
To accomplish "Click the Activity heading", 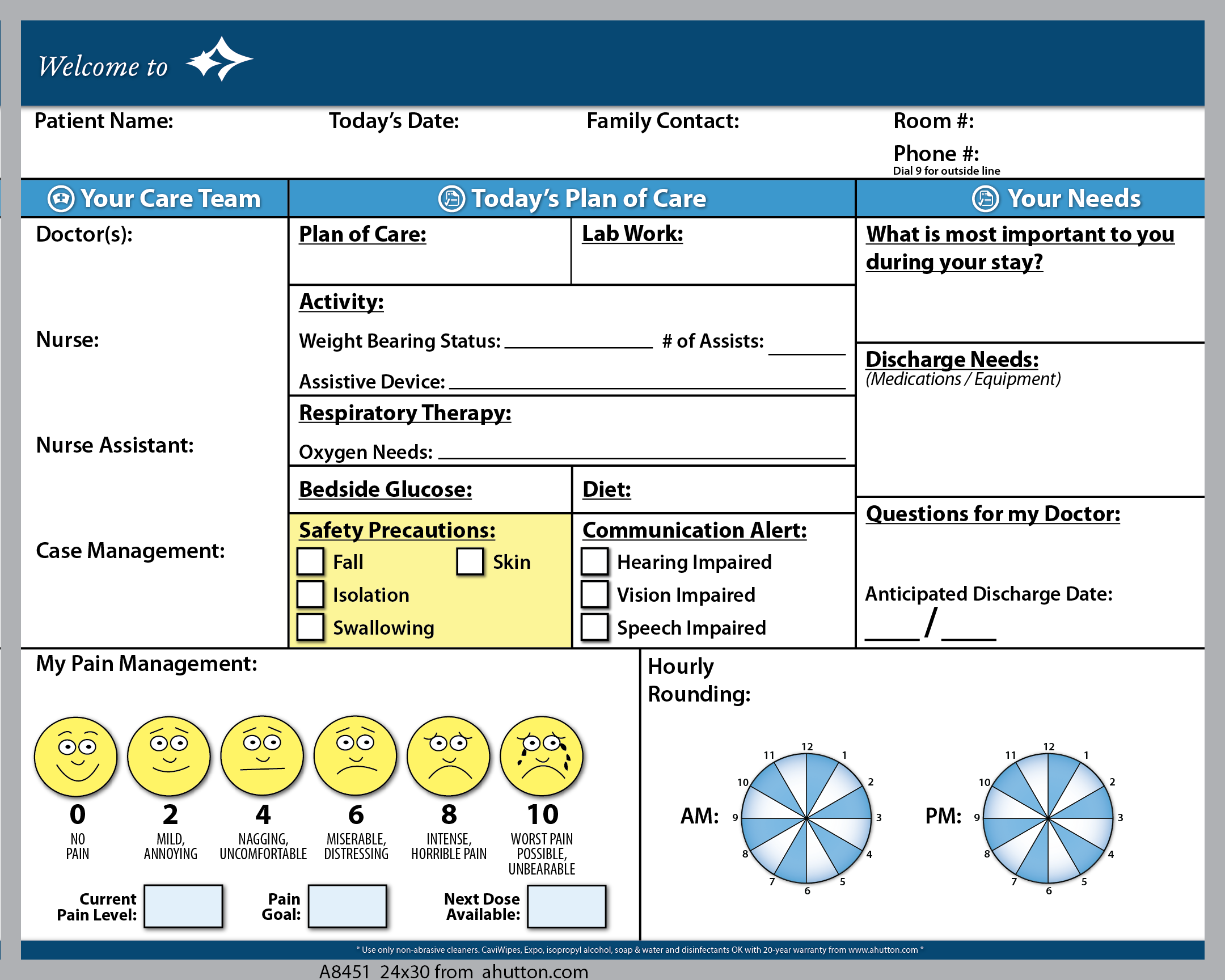I will coord(341,302).
